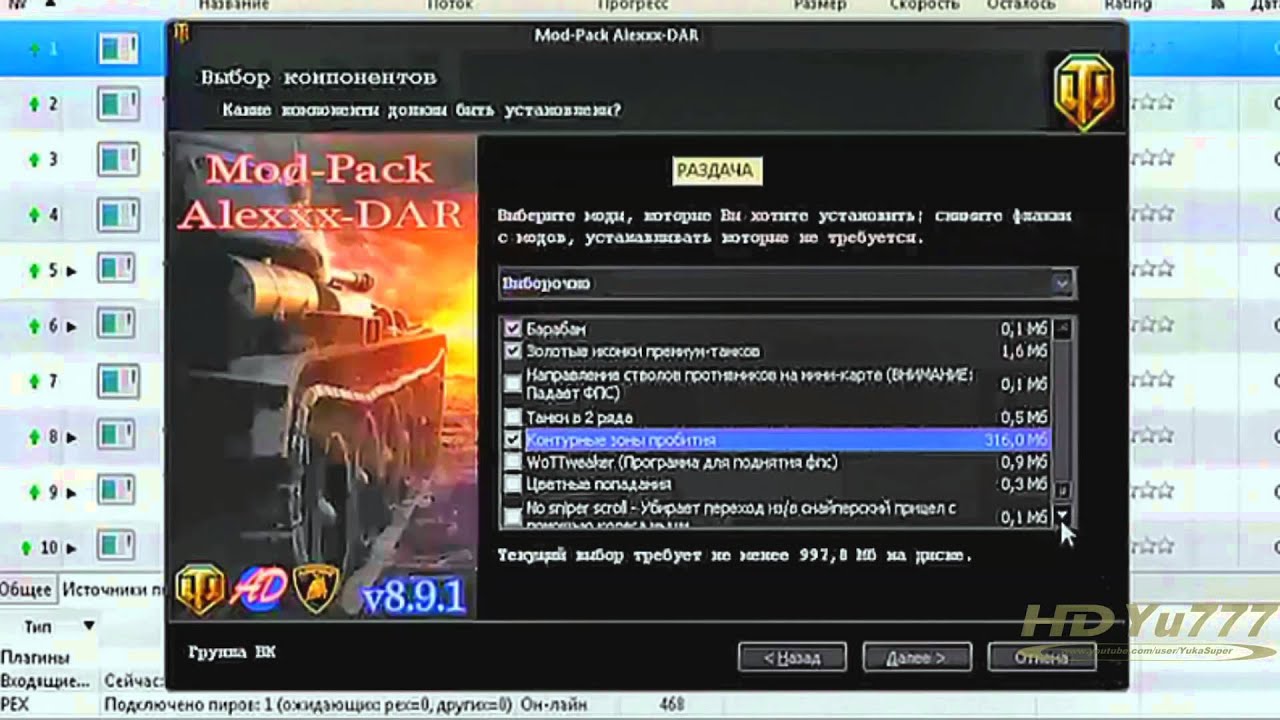The image size is (1280, 720).
Task: Select WoTTweaker row label
Action: click(681, 463)
